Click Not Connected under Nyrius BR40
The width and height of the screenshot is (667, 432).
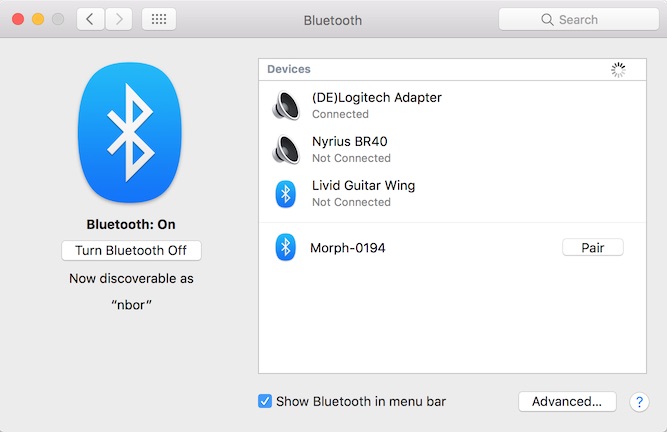[x=351, y=158]
